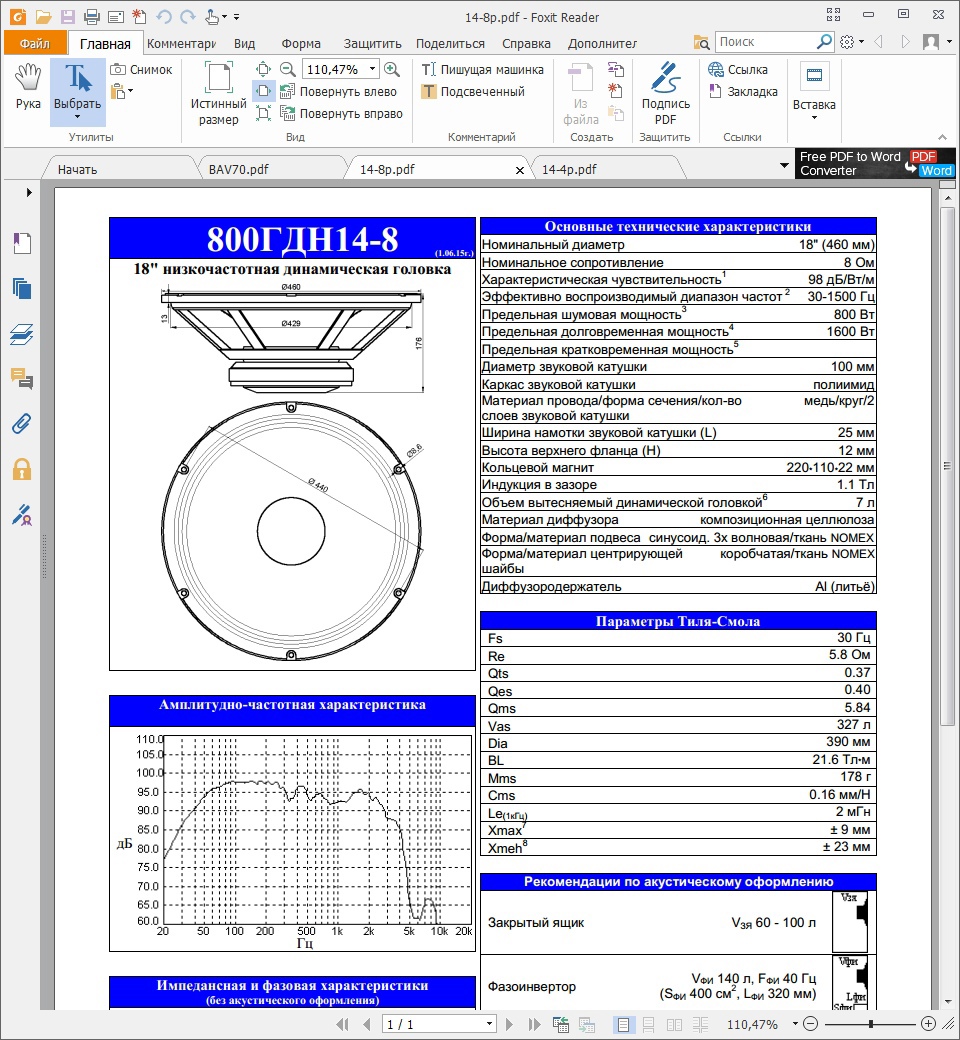Screen dimensions: 960x1040
Task: Click the Signature PDF (Подпись PDF) button
Action: (x=665, y=94)
